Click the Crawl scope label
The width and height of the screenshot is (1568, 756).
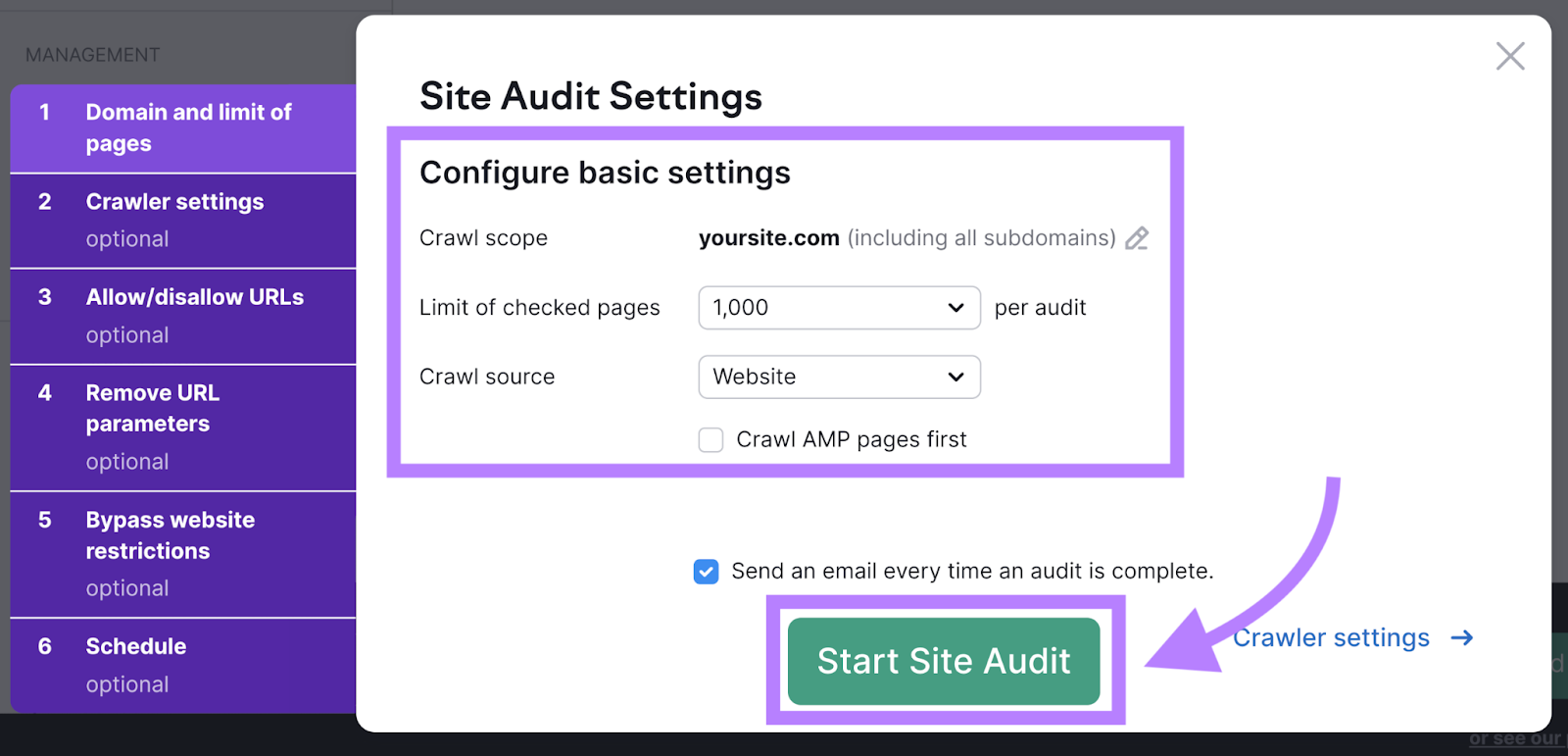pyautogui.click(x=483, y=238)
